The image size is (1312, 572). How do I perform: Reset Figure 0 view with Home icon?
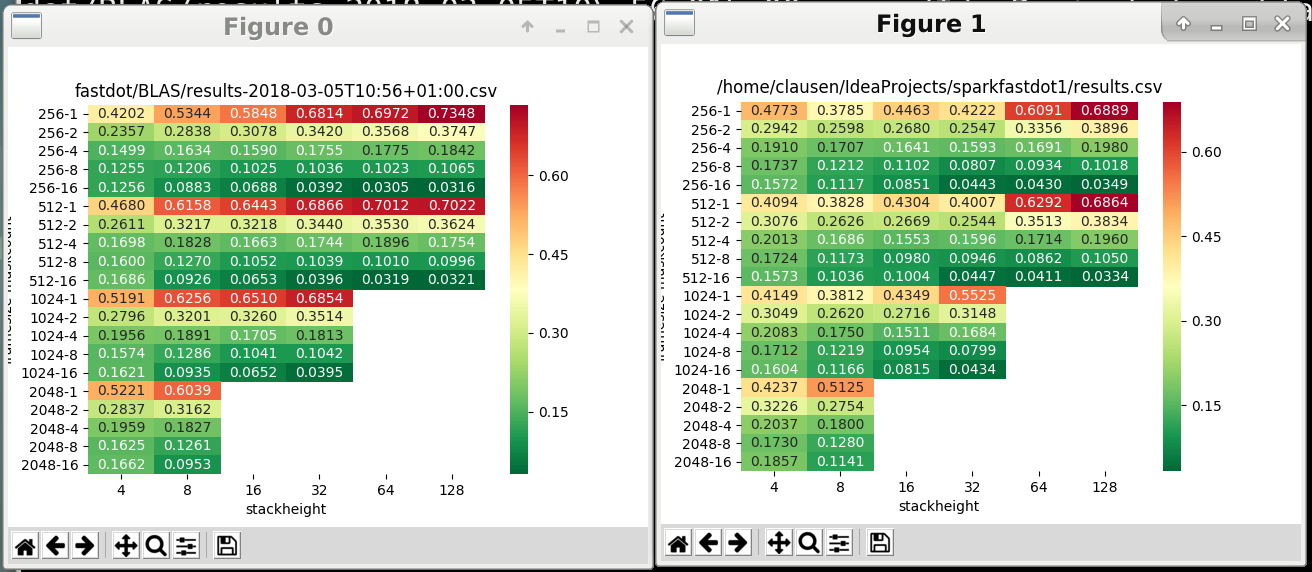pyautogui.click(x=25, y=546)
